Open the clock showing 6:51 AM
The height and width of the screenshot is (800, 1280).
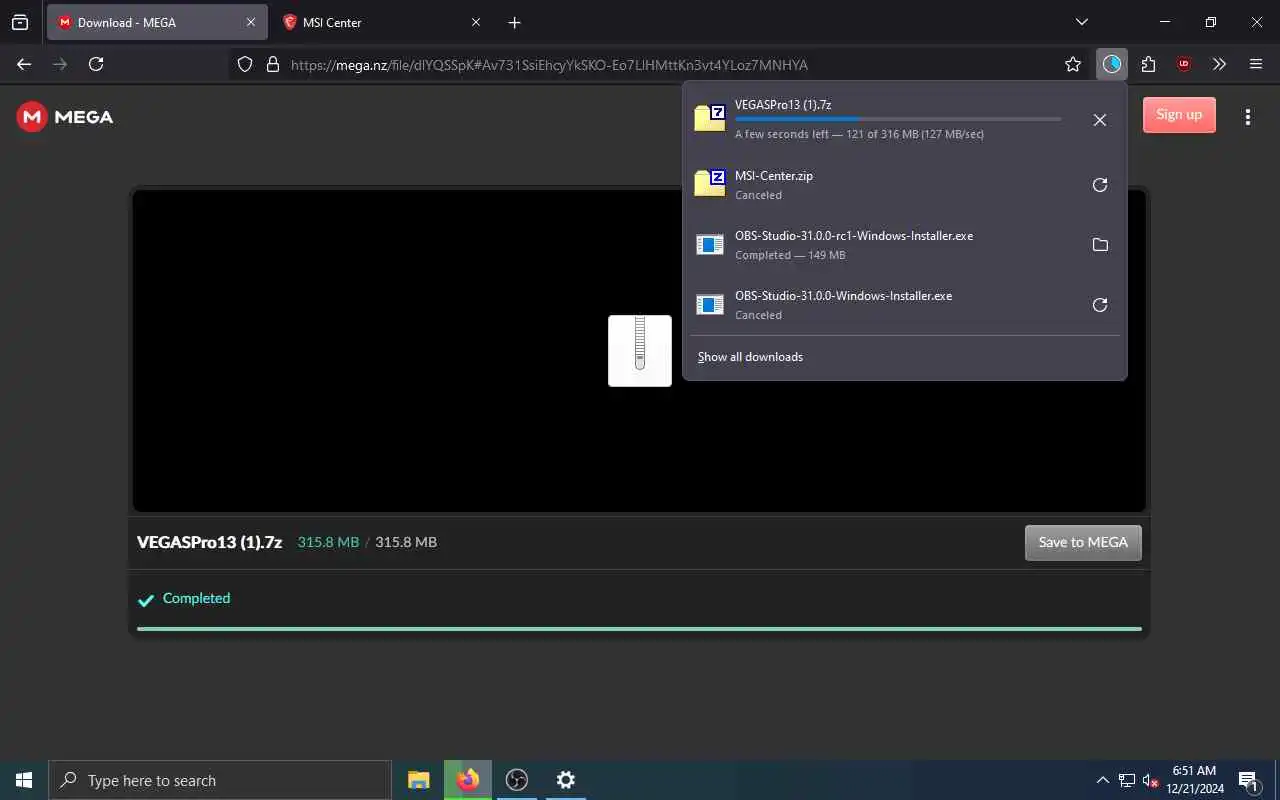point(1195,780)
